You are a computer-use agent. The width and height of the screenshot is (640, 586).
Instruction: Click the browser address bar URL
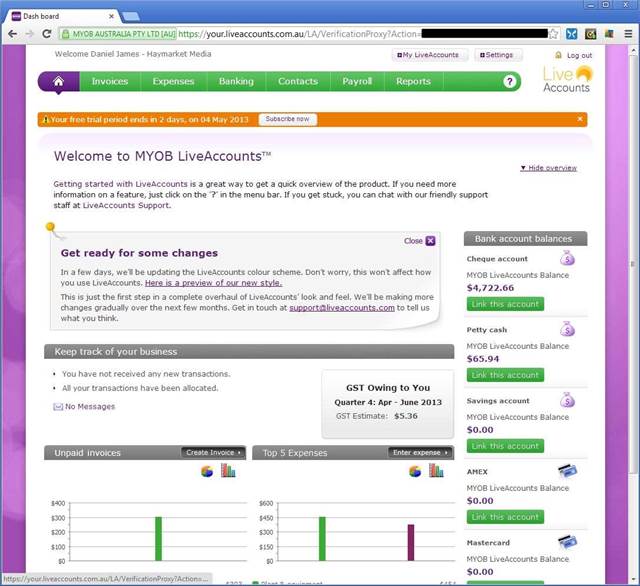[300, 34]
